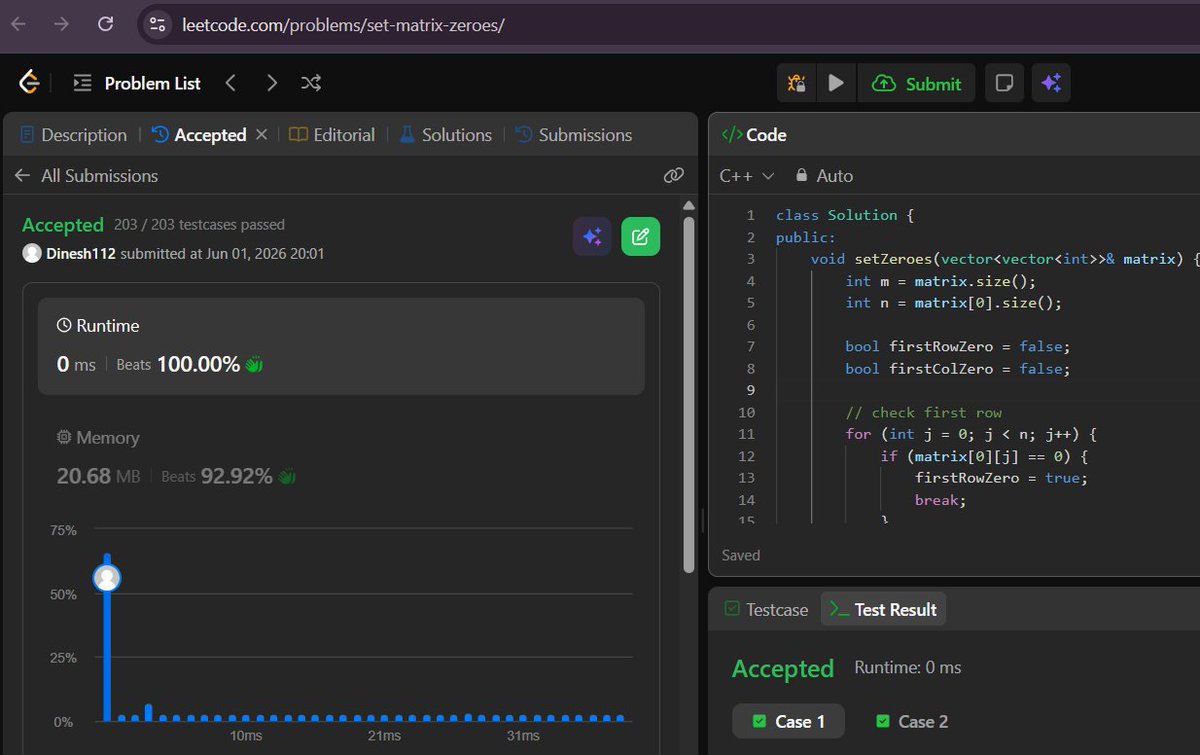
Task: Reload the page with refresh icon
Action: (x=105, y=24)
